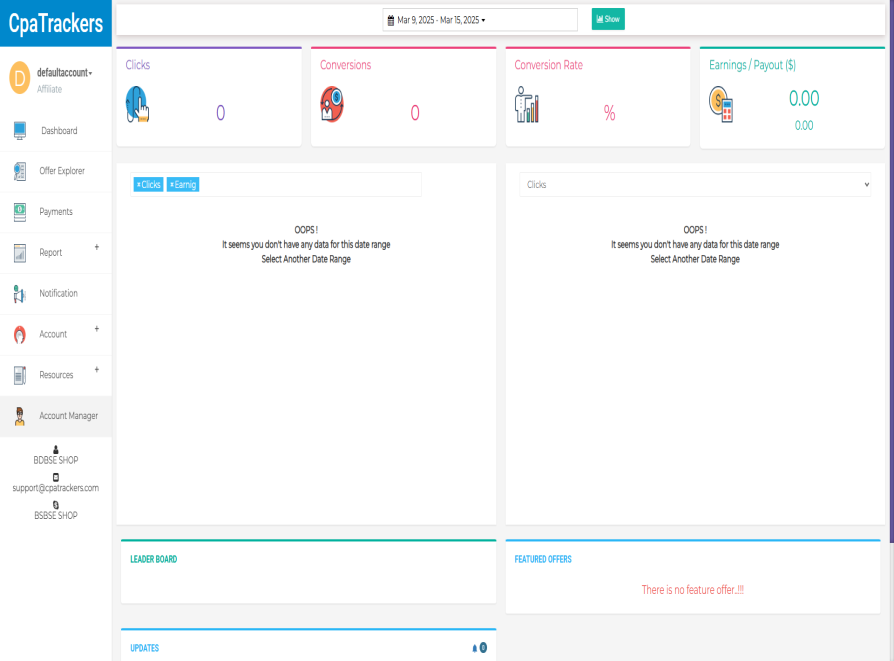Open the Account menu item
The height and width of the screenshot is (661, 894).
53,334
